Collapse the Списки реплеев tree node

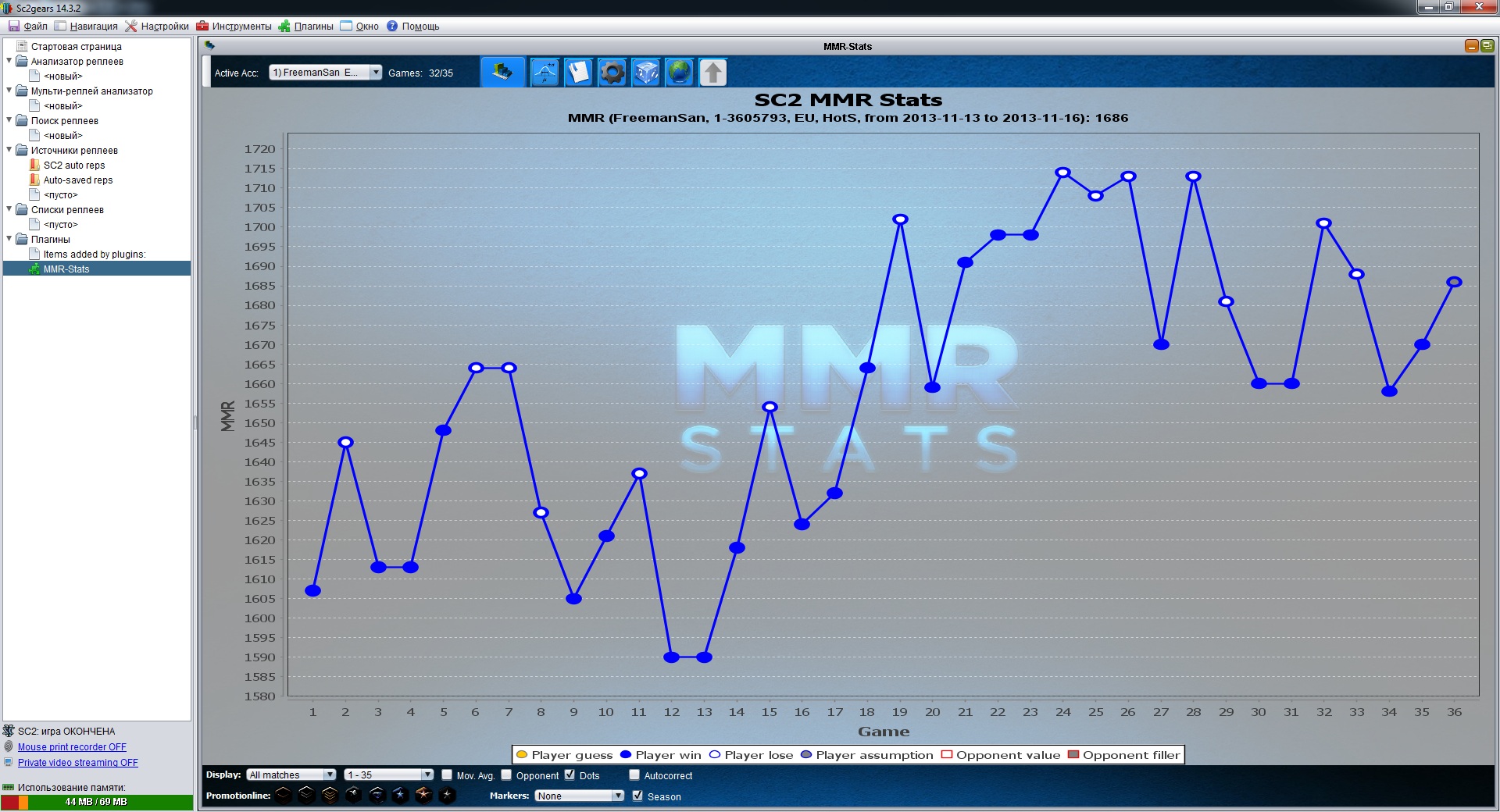(x=9, y=208)
